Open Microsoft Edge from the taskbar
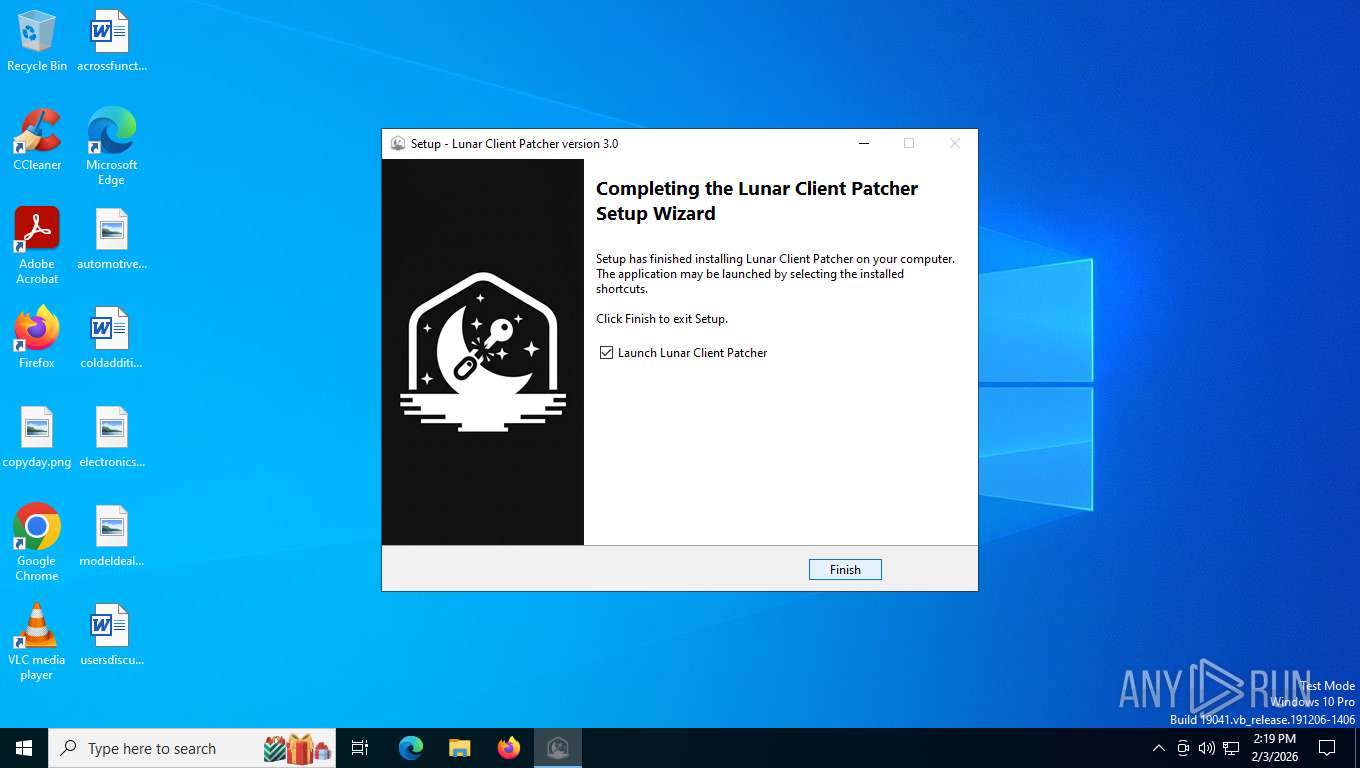The width and height of the screenshot is (1360, 768). (x=411, y=748)
